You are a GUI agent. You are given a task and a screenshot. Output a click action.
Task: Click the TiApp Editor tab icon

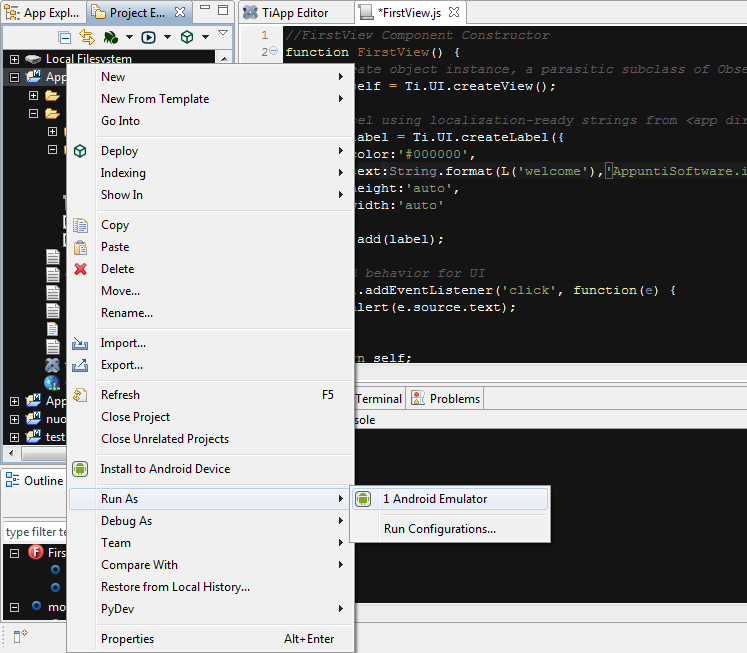pyautogui.click(x=251, y=12)
